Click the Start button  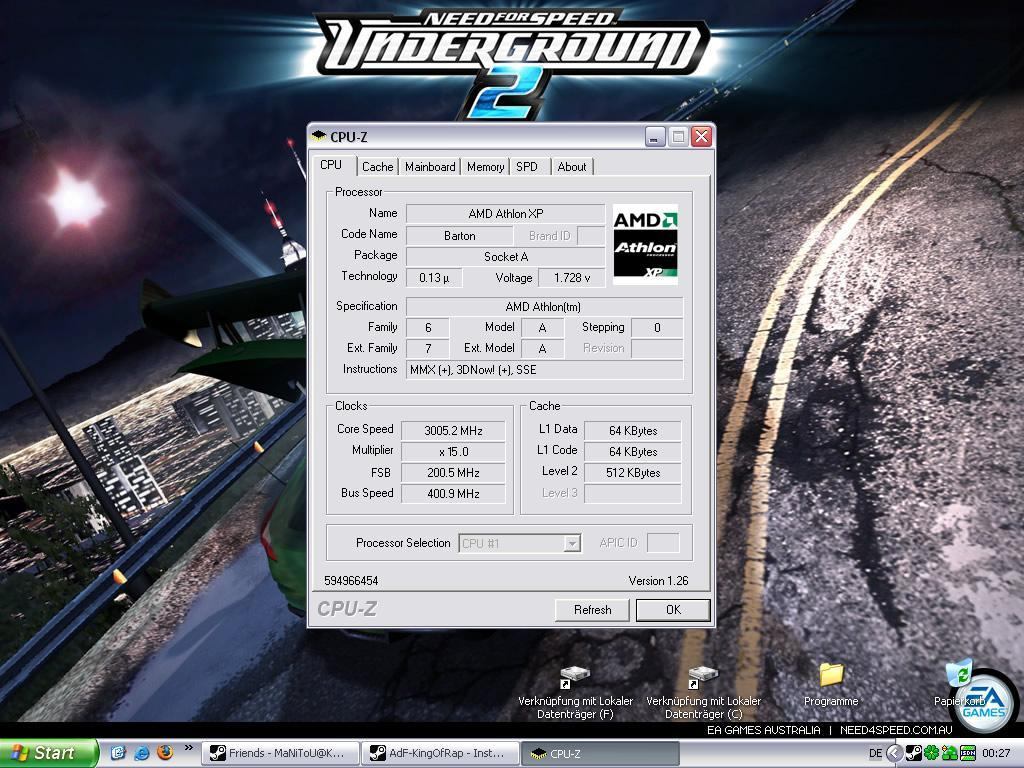[x=48, y=753]
